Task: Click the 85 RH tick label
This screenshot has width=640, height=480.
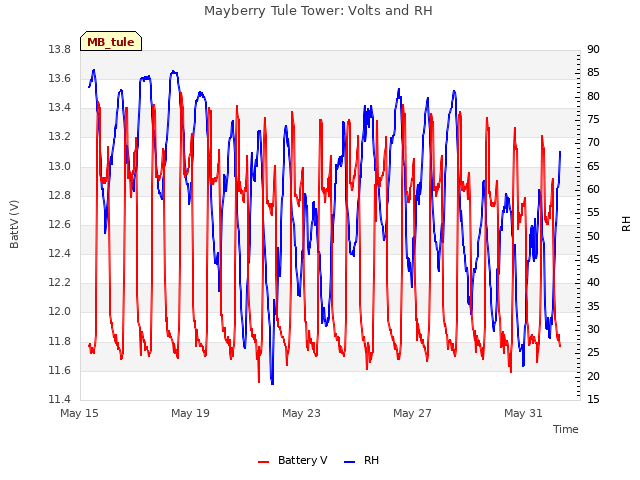Action: tap(593, 73)
